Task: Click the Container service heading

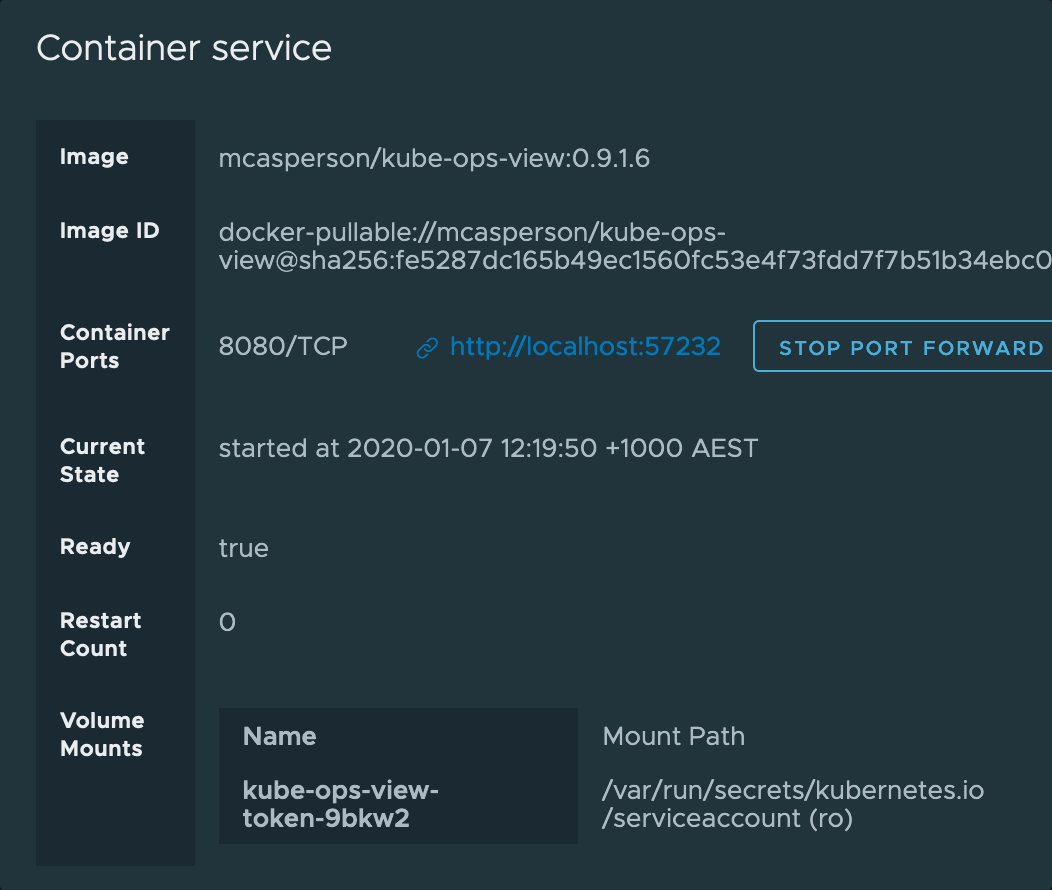Action: [x=184, y=48]
